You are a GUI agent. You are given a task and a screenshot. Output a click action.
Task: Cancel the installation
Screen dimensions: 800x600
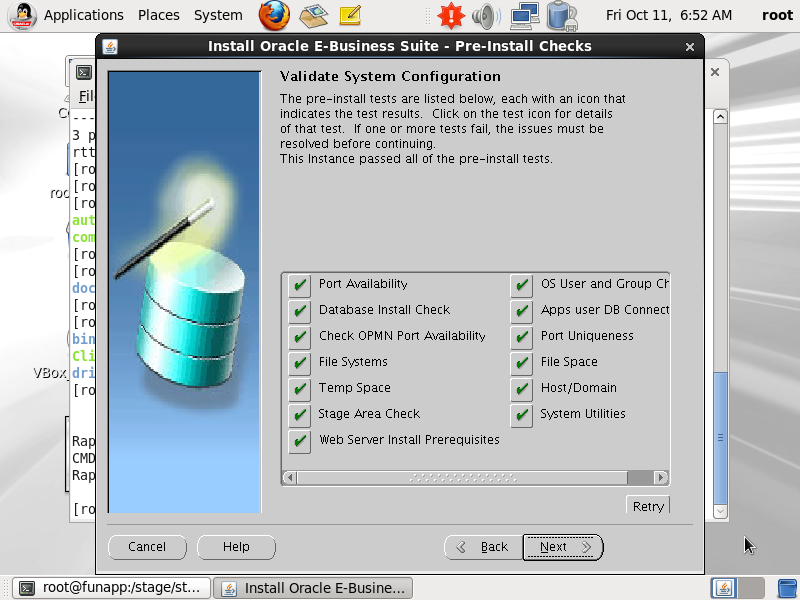[147, 547]
